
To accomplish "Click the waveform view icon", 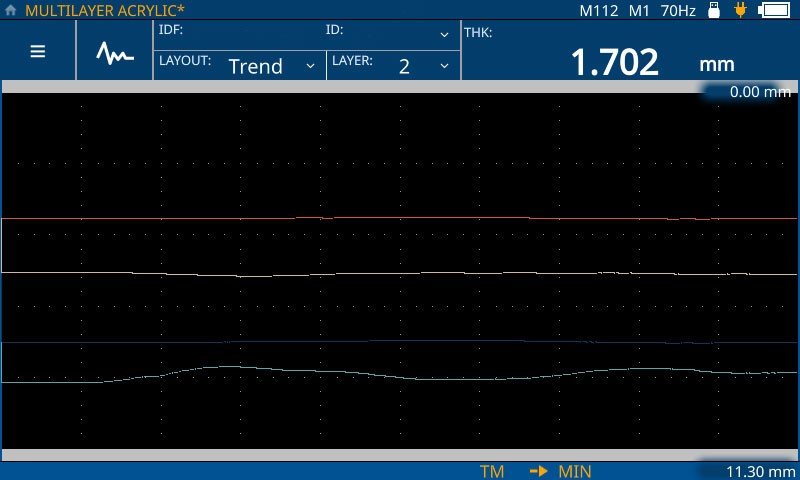I will coord(115,52).
